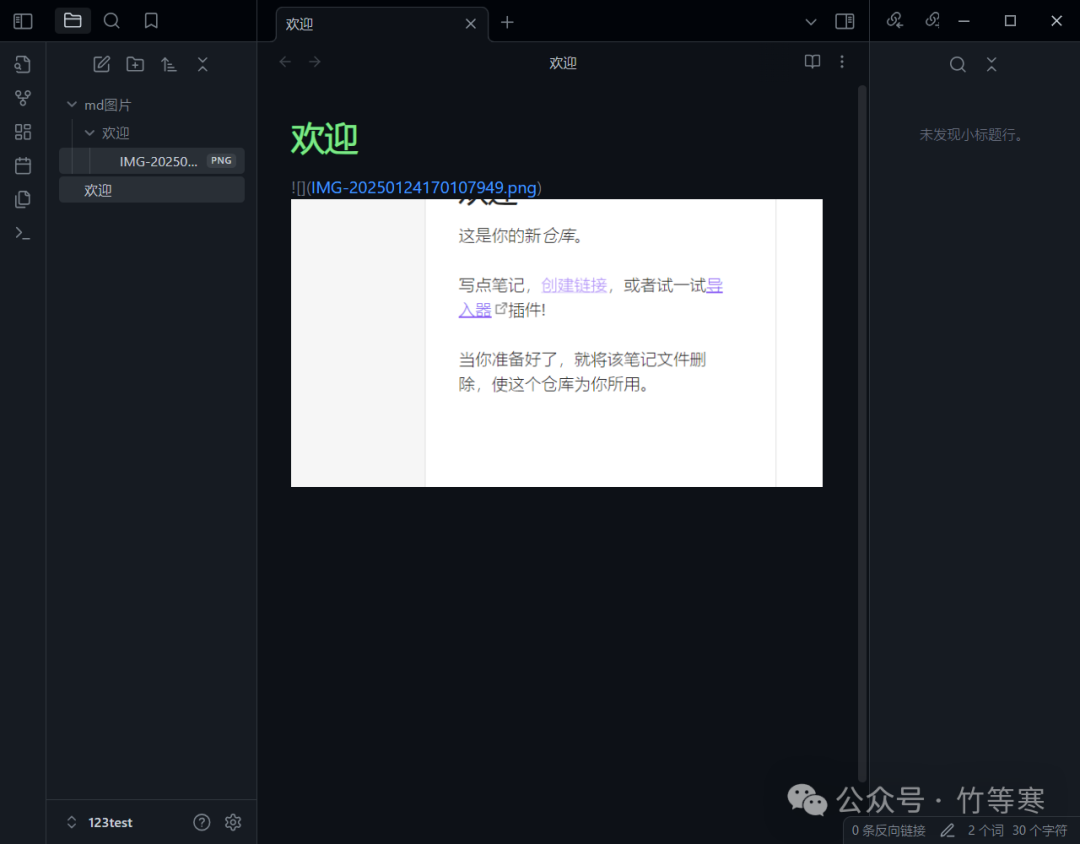Open the note's more options menu
This screenshot has height=844, width=1080.
(842, 61)
